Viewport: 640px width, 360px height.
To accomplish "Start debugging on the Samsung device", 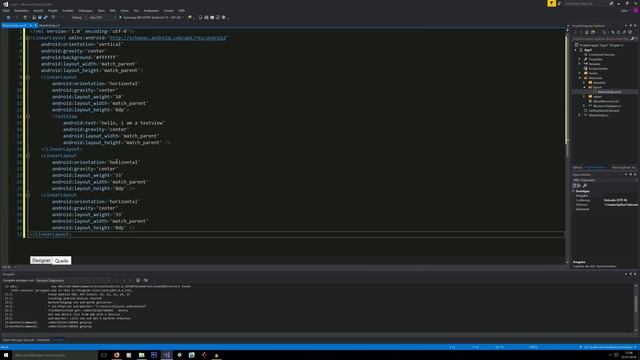I will 151,18.
